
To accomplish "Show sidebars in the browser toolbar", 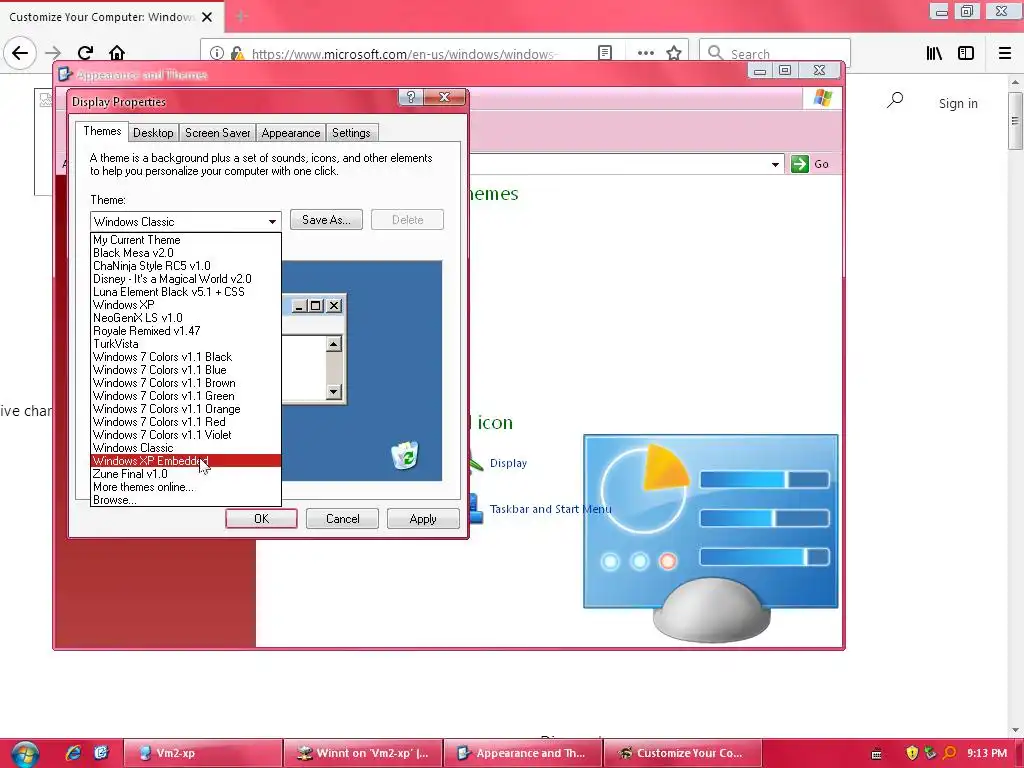I will [966, 53].
